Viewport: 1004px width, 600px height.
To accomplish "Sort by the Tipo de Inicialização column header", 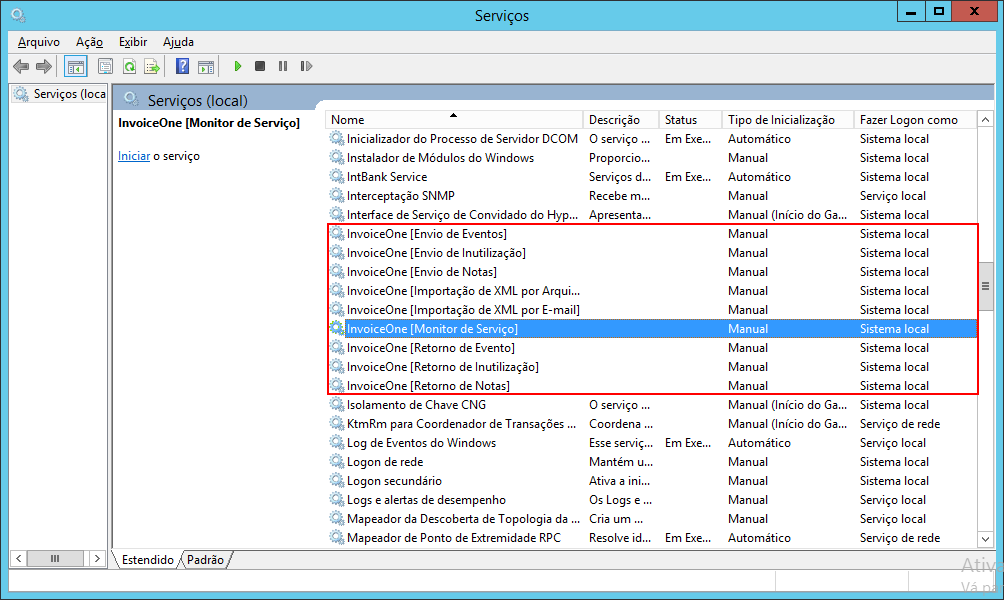I will coord(788,120).
